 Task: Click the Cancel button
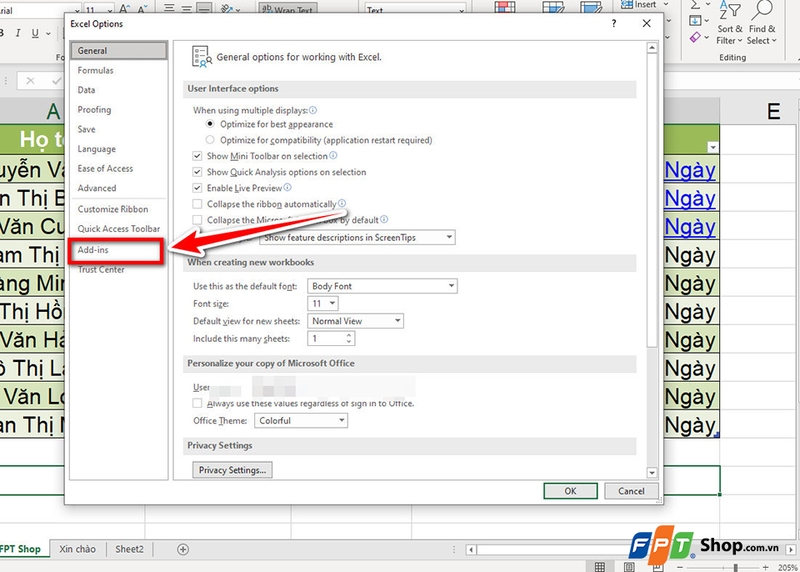click(631, 491)
